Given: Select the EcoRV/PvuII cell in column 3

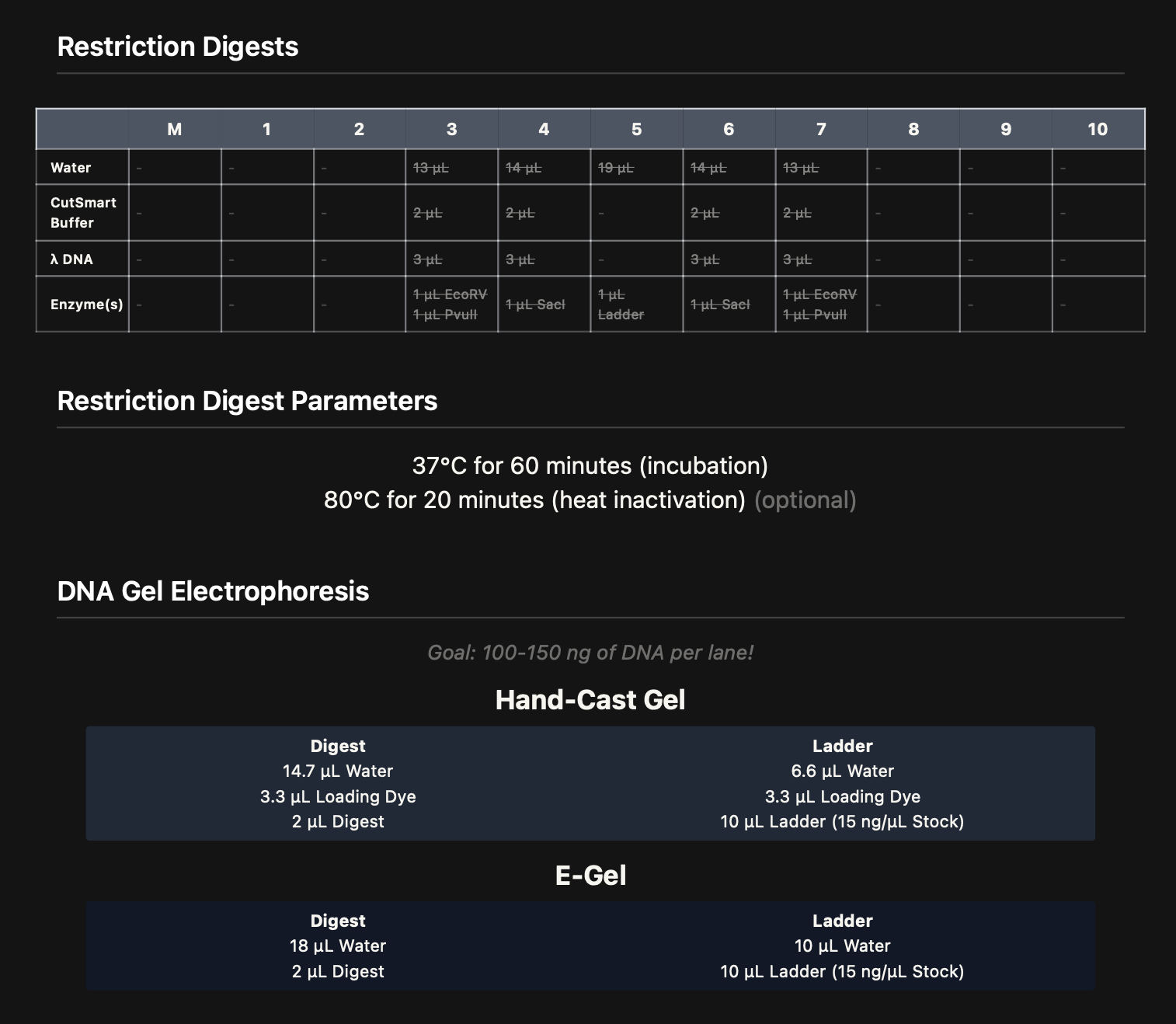Looking at the screenshot, I should point(451,305).
